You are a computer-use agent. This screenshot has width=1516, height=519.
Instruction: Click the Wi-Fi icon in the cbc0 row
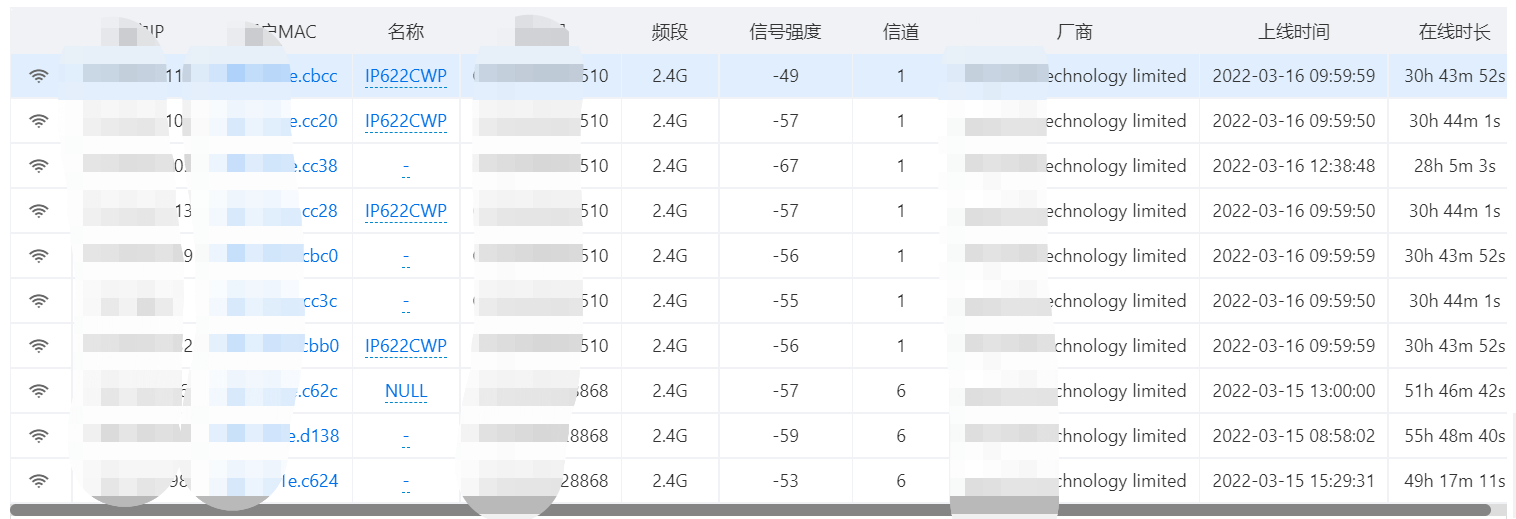pos(39,256)
